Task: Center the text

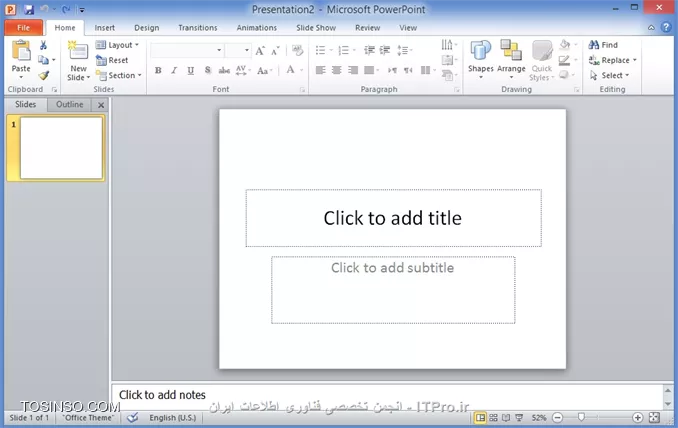Action: (336, 70)
